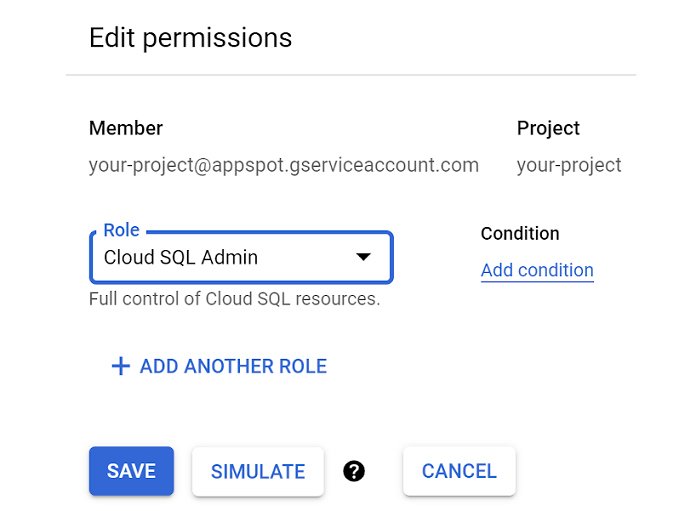Click the Edit permissions heading
This screenshot has width=696, height=511.
pyautogui.click(x=191, y=38)
